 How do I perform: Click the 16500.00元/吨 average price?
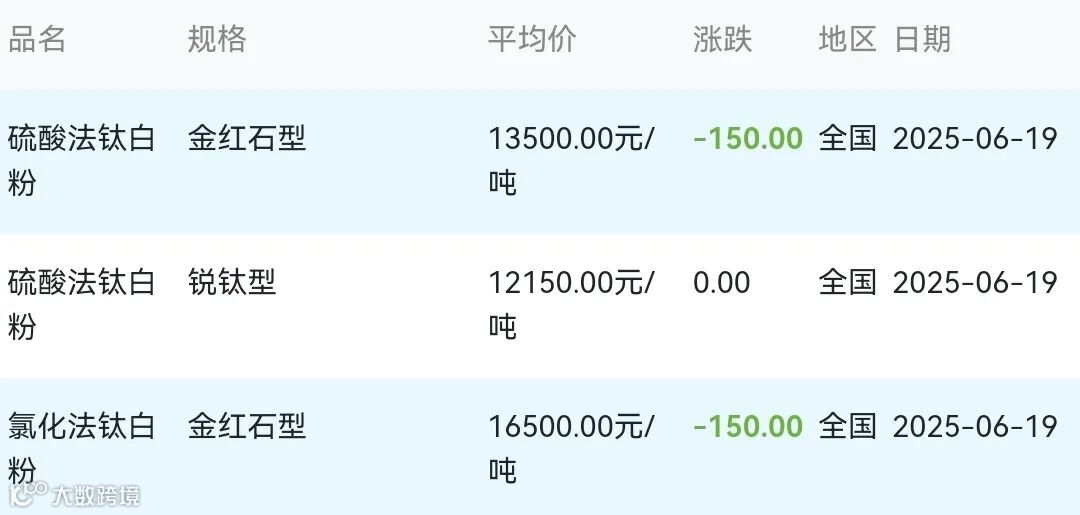point(572,449)
